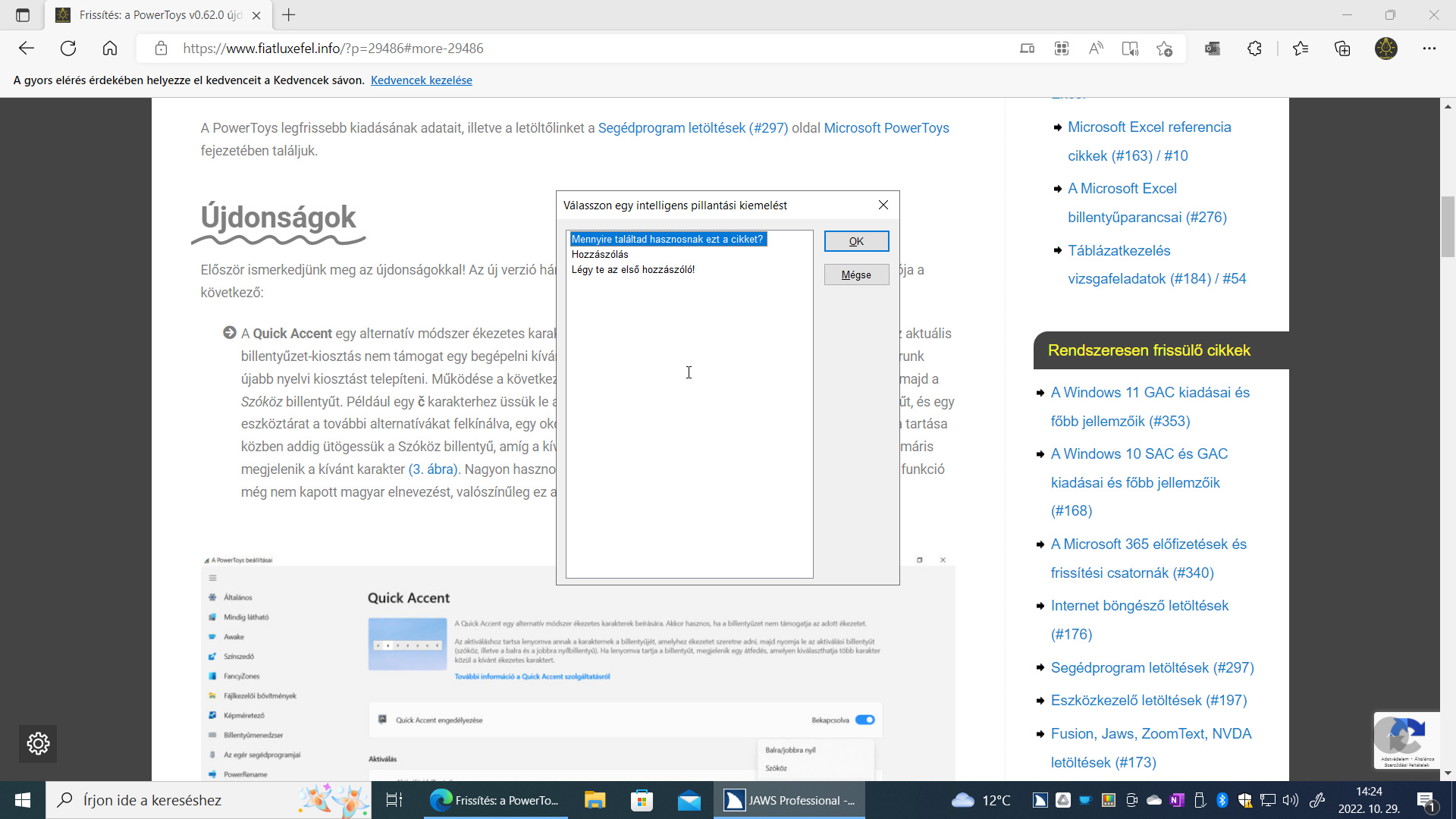Open JAWS Professional from the taskbar
Screen dimensions: 1456x819
(789, 800)
